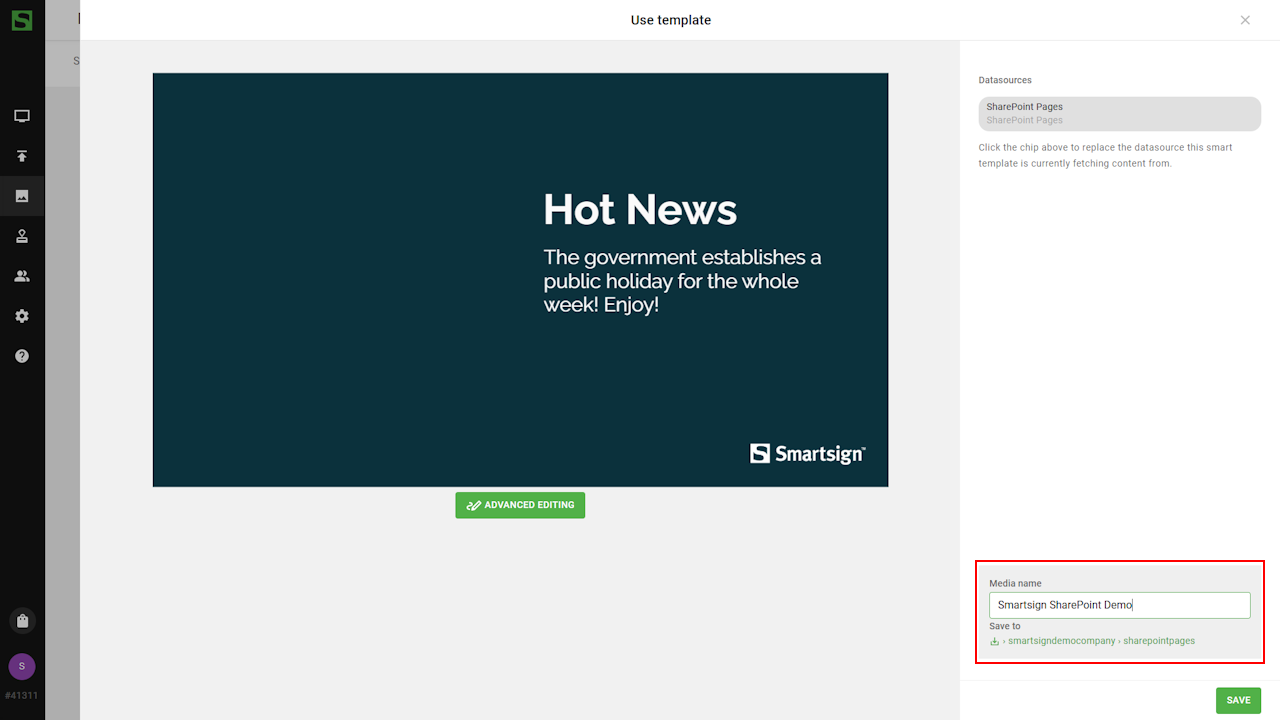Open the shopping bag store icon
Screen dimensions: 1280x720
[x=22, y=620]
